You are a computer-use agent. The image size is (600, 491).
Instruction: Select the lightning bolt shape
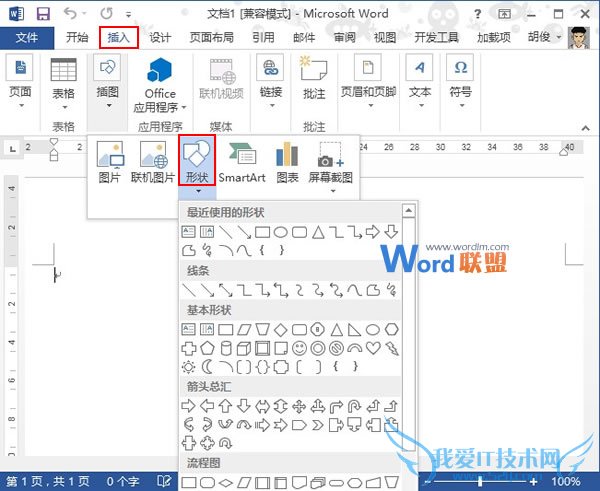(x=392, y=348)
